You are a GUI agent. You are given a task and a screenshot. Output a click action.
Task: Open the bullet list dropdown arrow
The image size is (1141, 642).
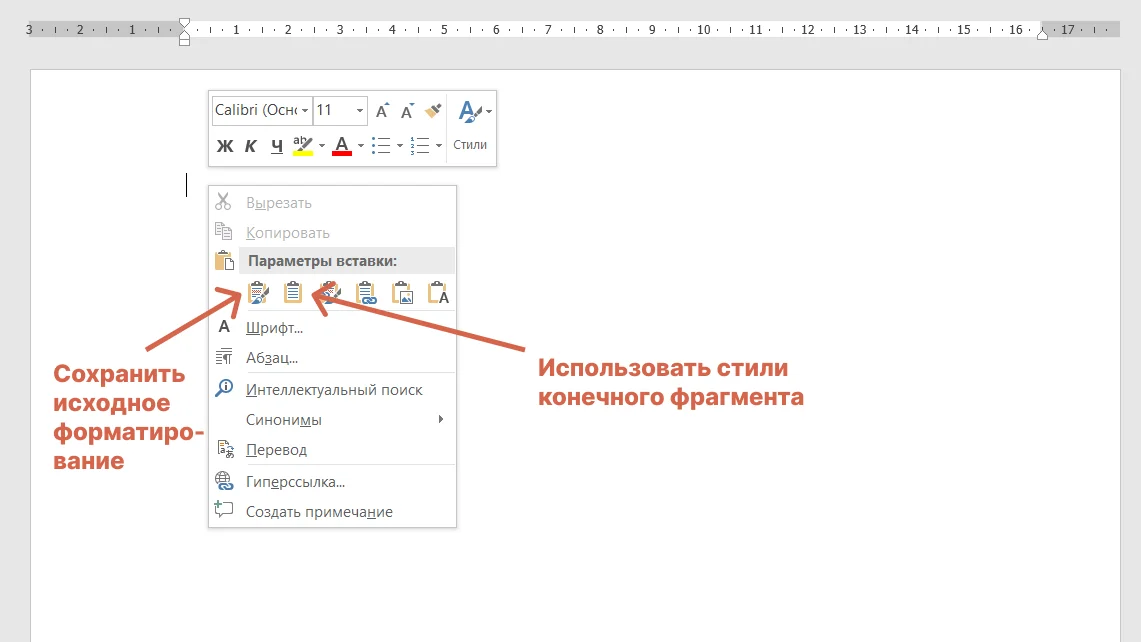click(399, 146)
